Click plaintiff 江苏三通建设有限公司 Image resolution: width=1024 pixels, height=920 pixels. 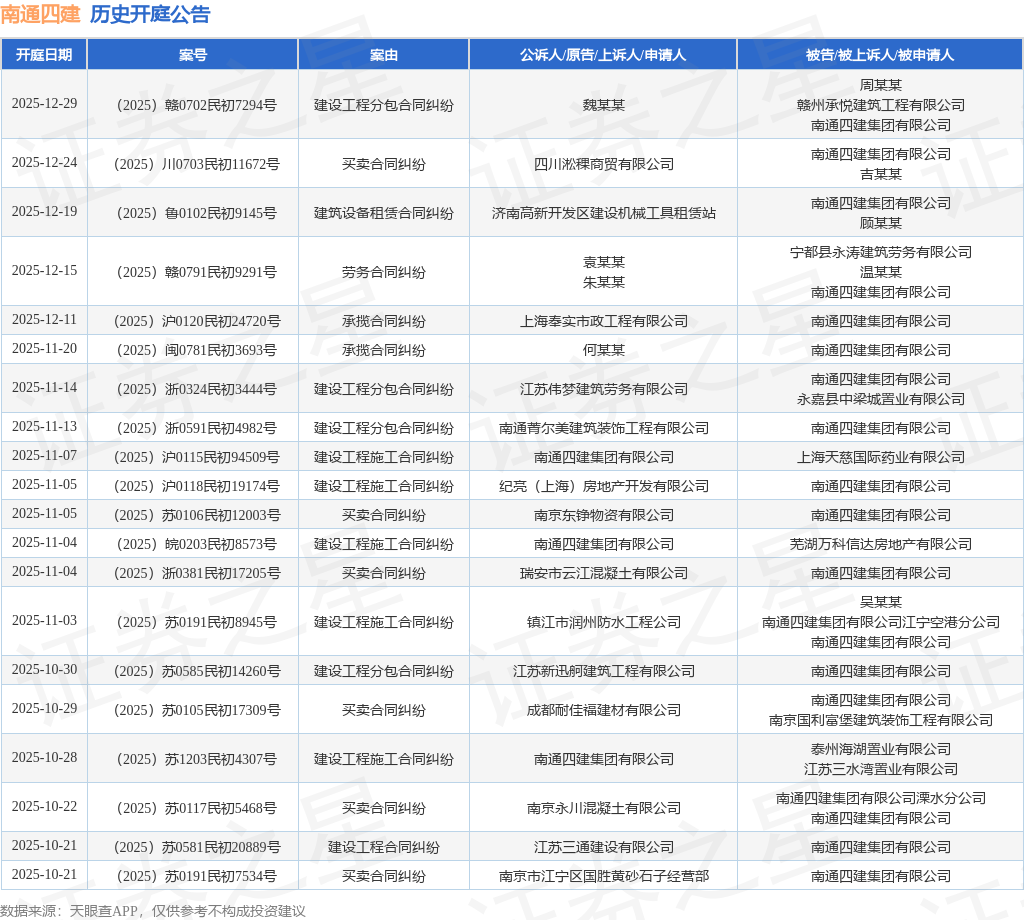pyautogui.click(x=603, y=848)
